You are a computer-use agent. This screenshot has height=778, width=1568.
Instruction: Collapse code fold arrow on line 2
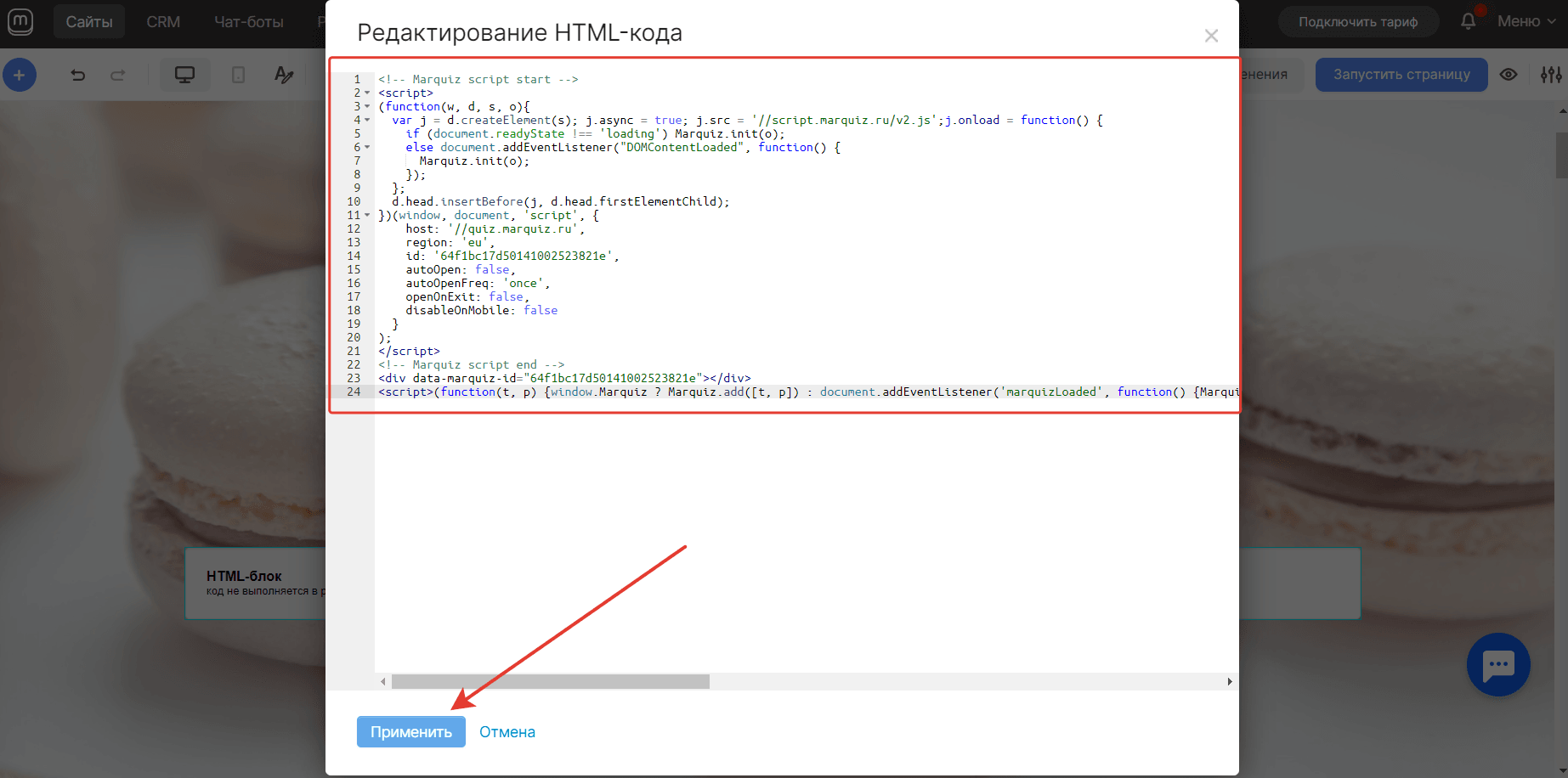[367, 93]
